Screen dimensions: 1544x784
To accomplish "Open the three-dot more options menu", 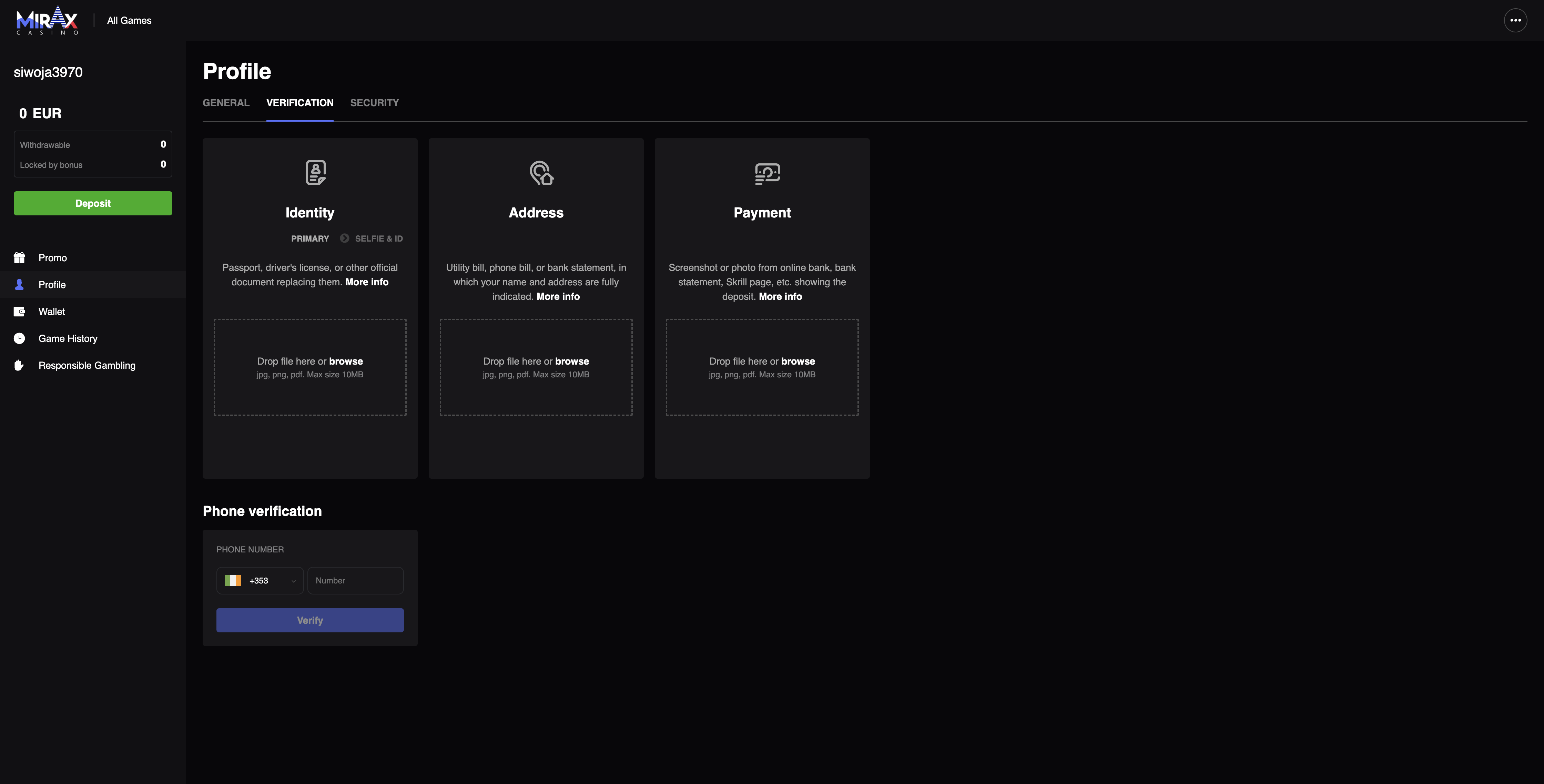I will (1515, 20).
